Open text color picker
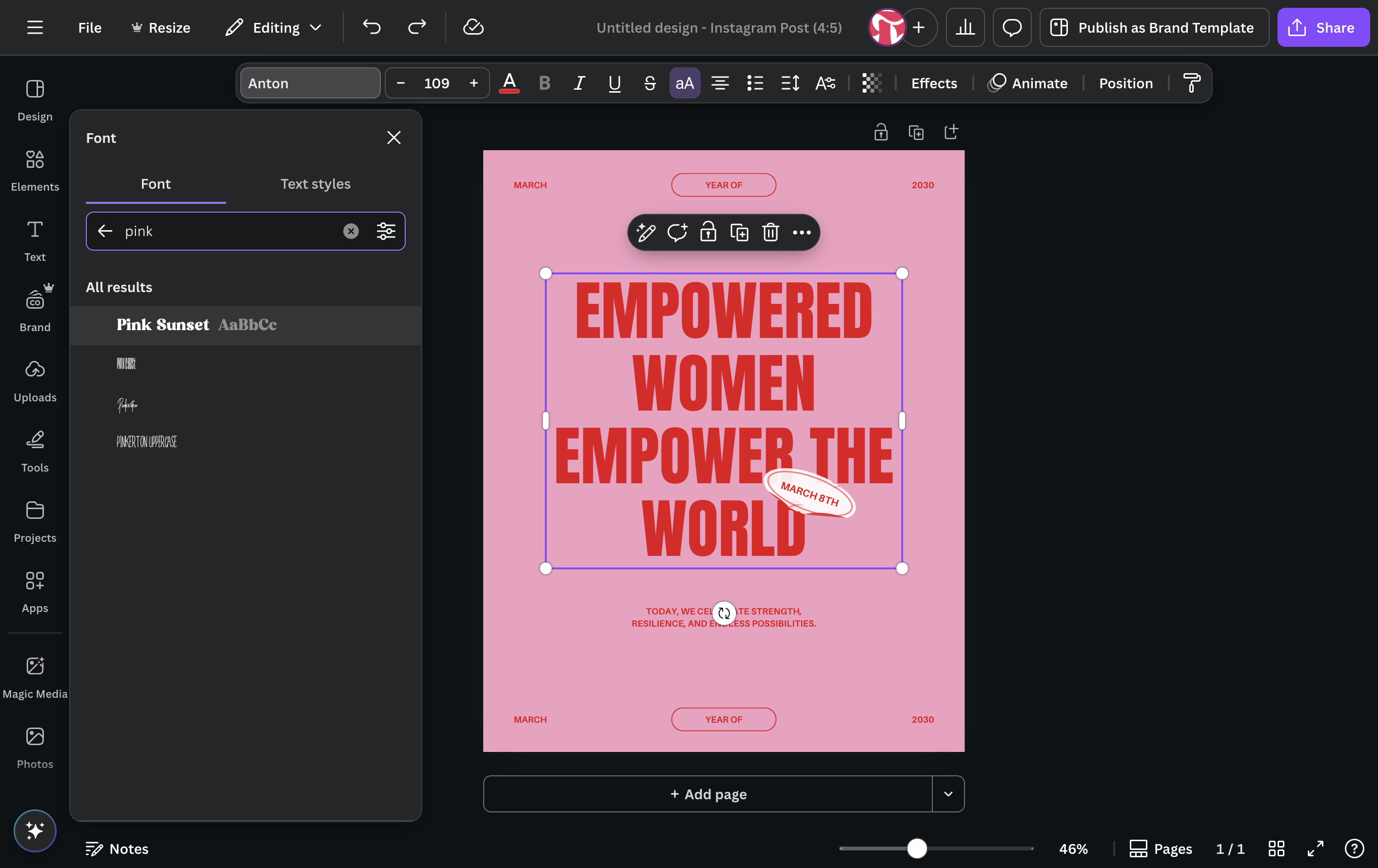 pyautogui.click(x=509, y=83)
